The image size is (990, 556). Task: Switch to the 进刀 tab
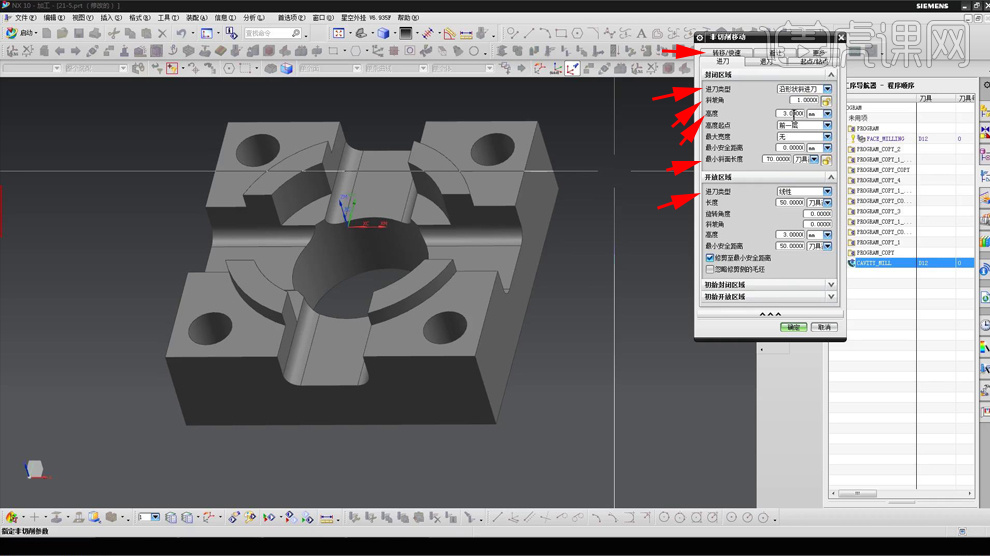click(722, 61)
